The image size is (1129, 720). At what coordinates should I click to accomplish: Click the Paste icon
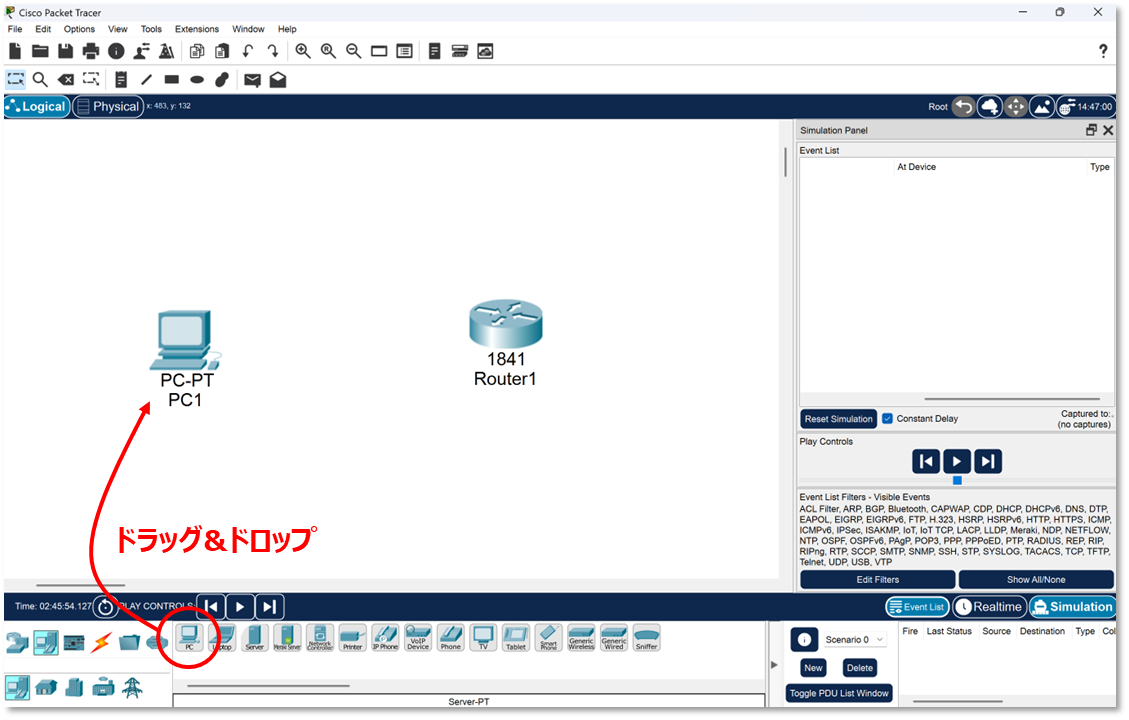click(x=222, y=51)
